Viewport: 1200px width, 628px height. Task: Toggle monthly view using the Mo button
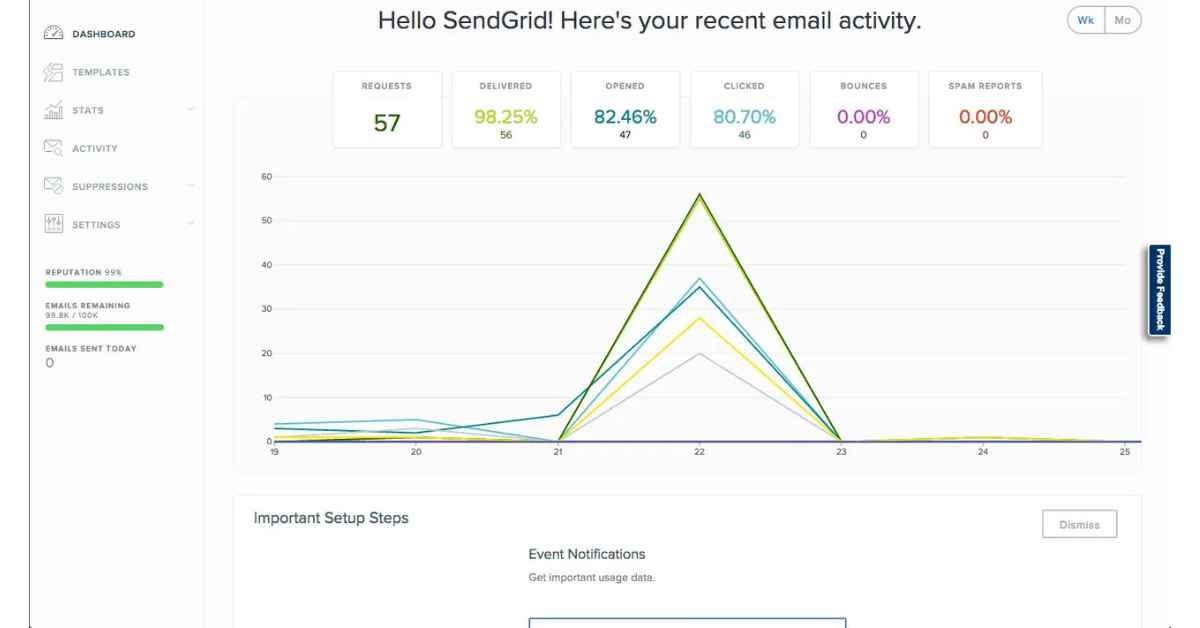click(x=1123, y=19)
